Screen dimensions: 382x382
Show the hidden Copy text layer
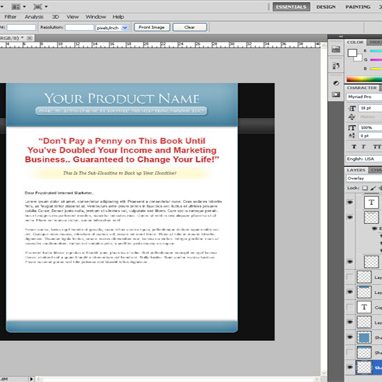350,307
